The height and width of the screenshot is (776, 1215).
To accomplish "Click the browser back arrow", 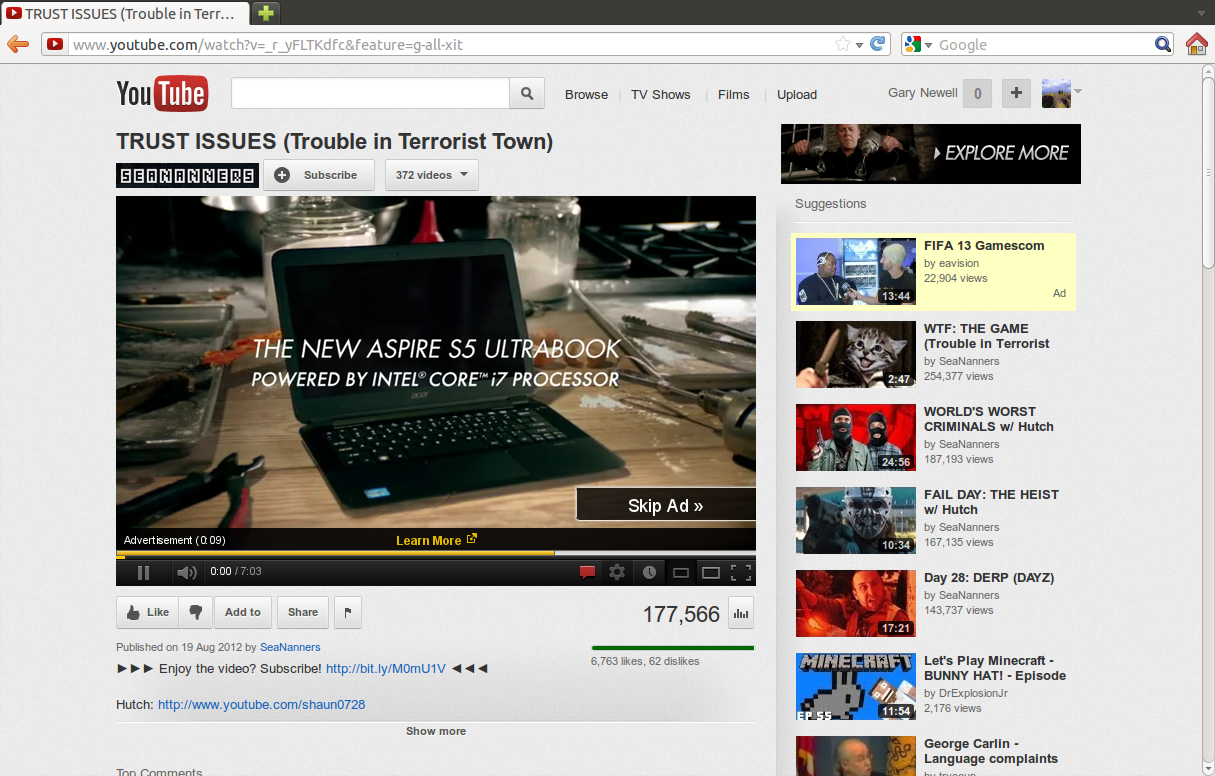I will pyautogui.click(x=18, y=44).
